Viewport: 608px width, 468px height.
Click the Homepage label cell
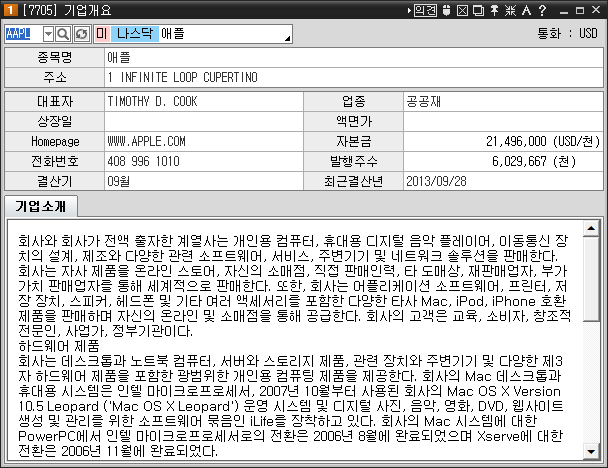55,142
